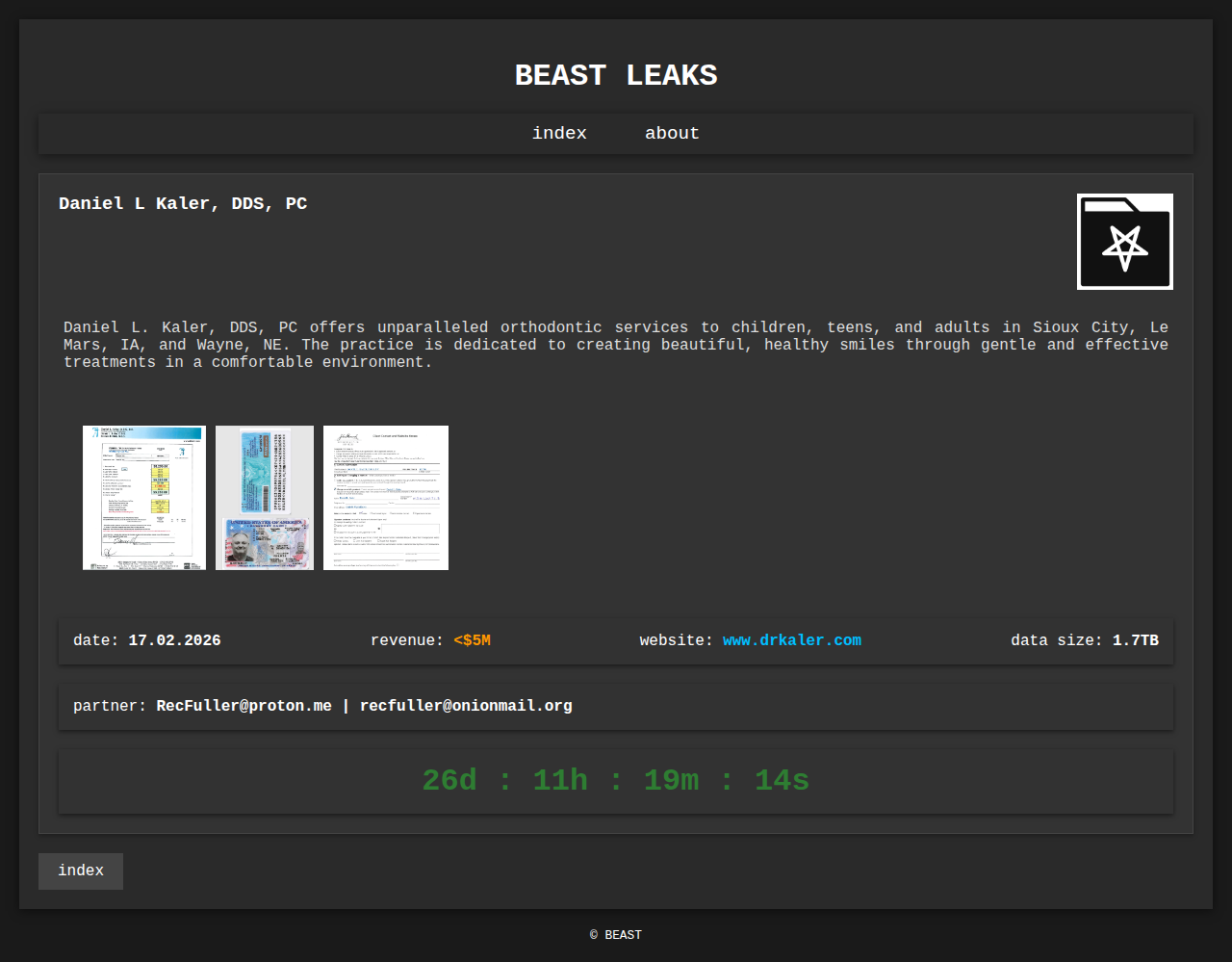Open the first invoice document thumbnail
1232x962 pixels.
(x=144, y=498)
